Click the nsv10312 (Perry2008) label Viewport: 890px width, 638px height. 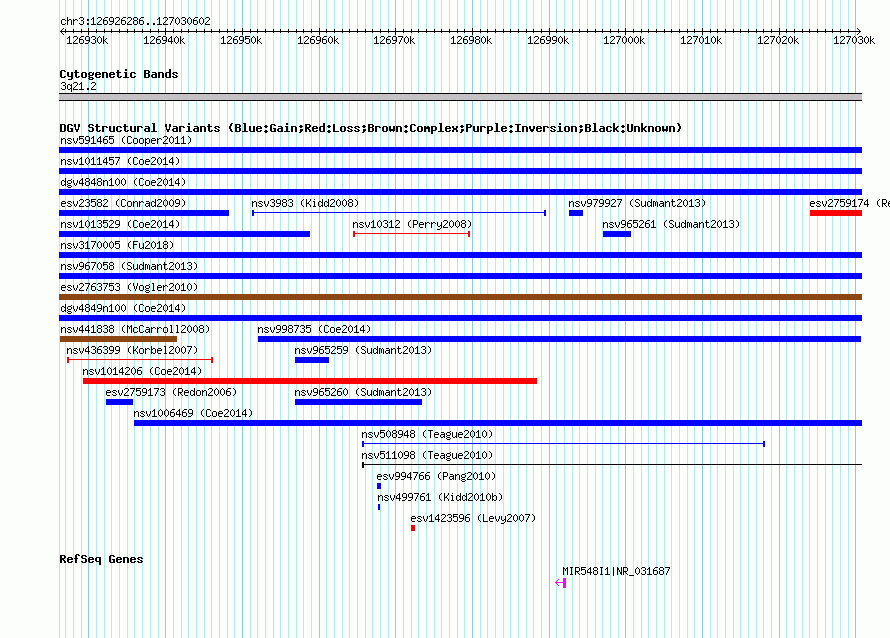click(x=412, y=224)
